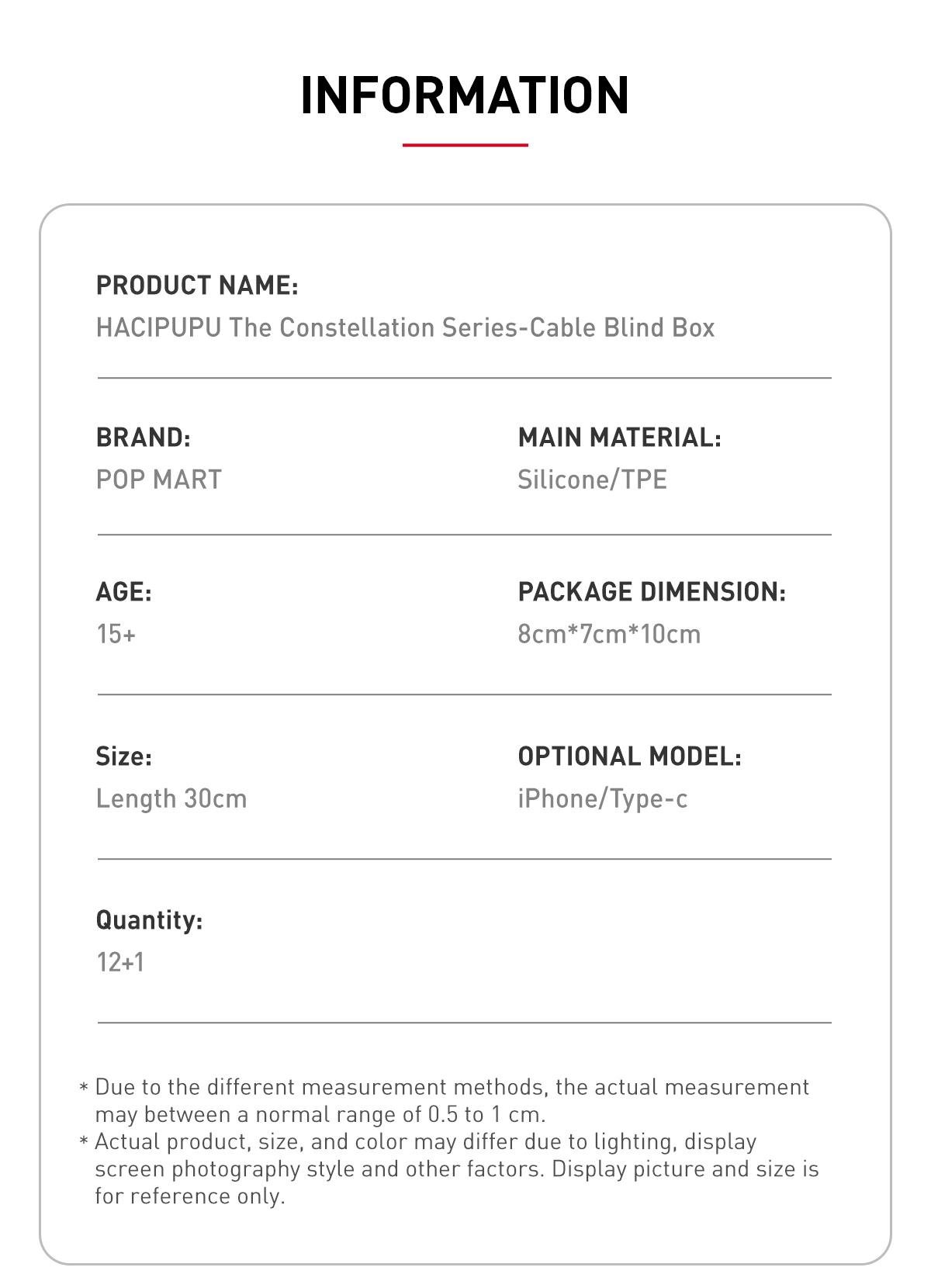Select the PACKAGE DIMENSION label
The height and width of the screenshot is (1288, 931).
652,591
